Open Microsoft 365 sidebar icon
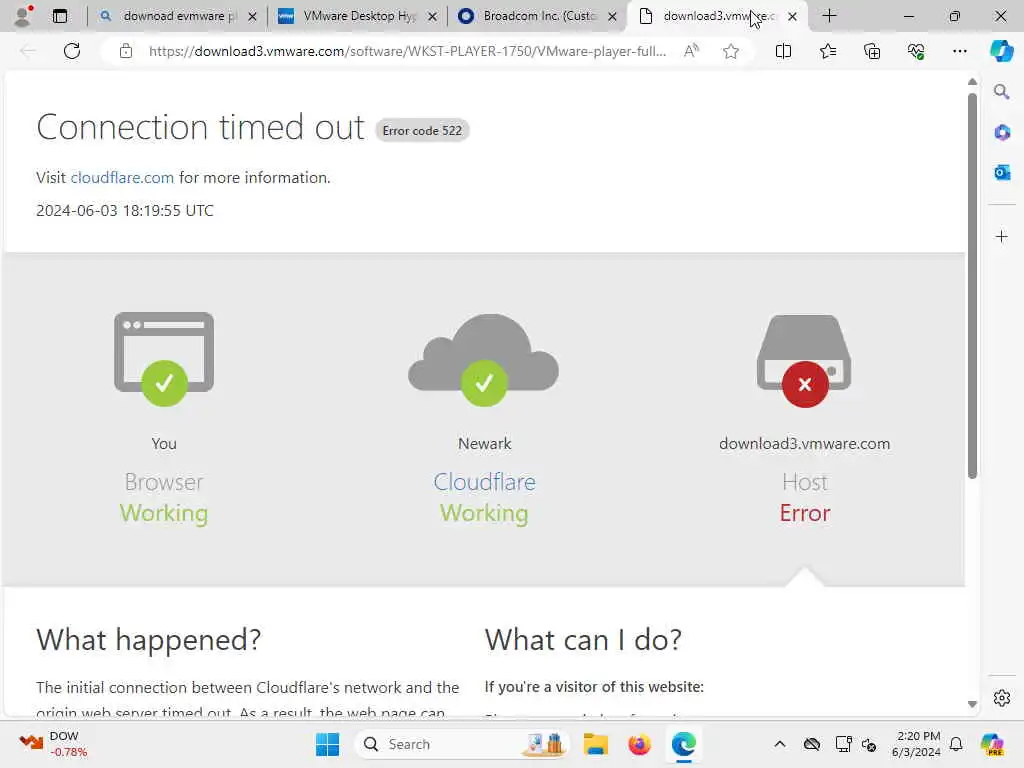Image resolution: width=1024 pixels, height=768 pixels. pyautogui.click(x=1002, y=133)
